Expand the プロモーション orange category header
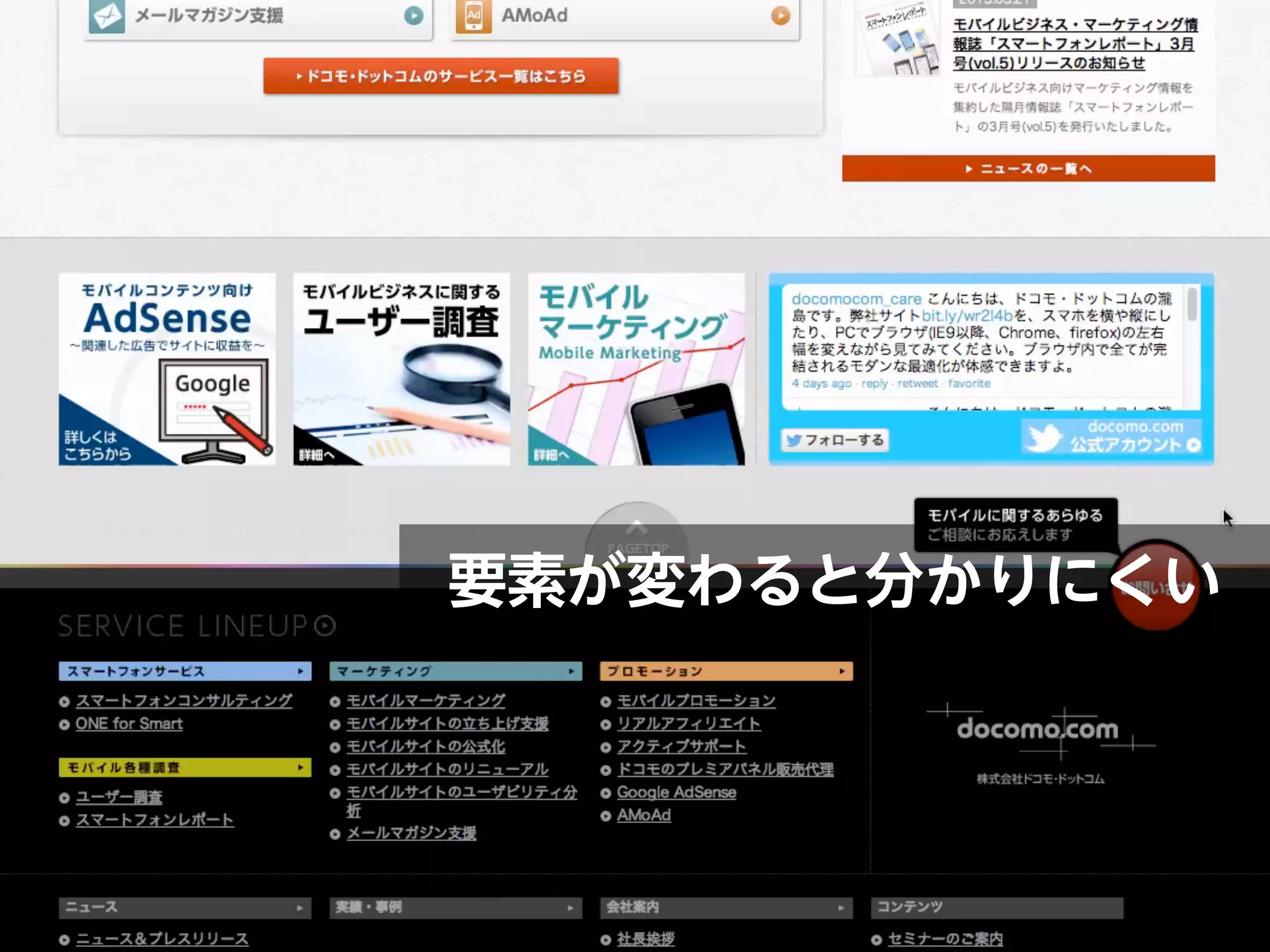Screen dimensions: 1270x952 pyautogui.click(x=726, y=671)
